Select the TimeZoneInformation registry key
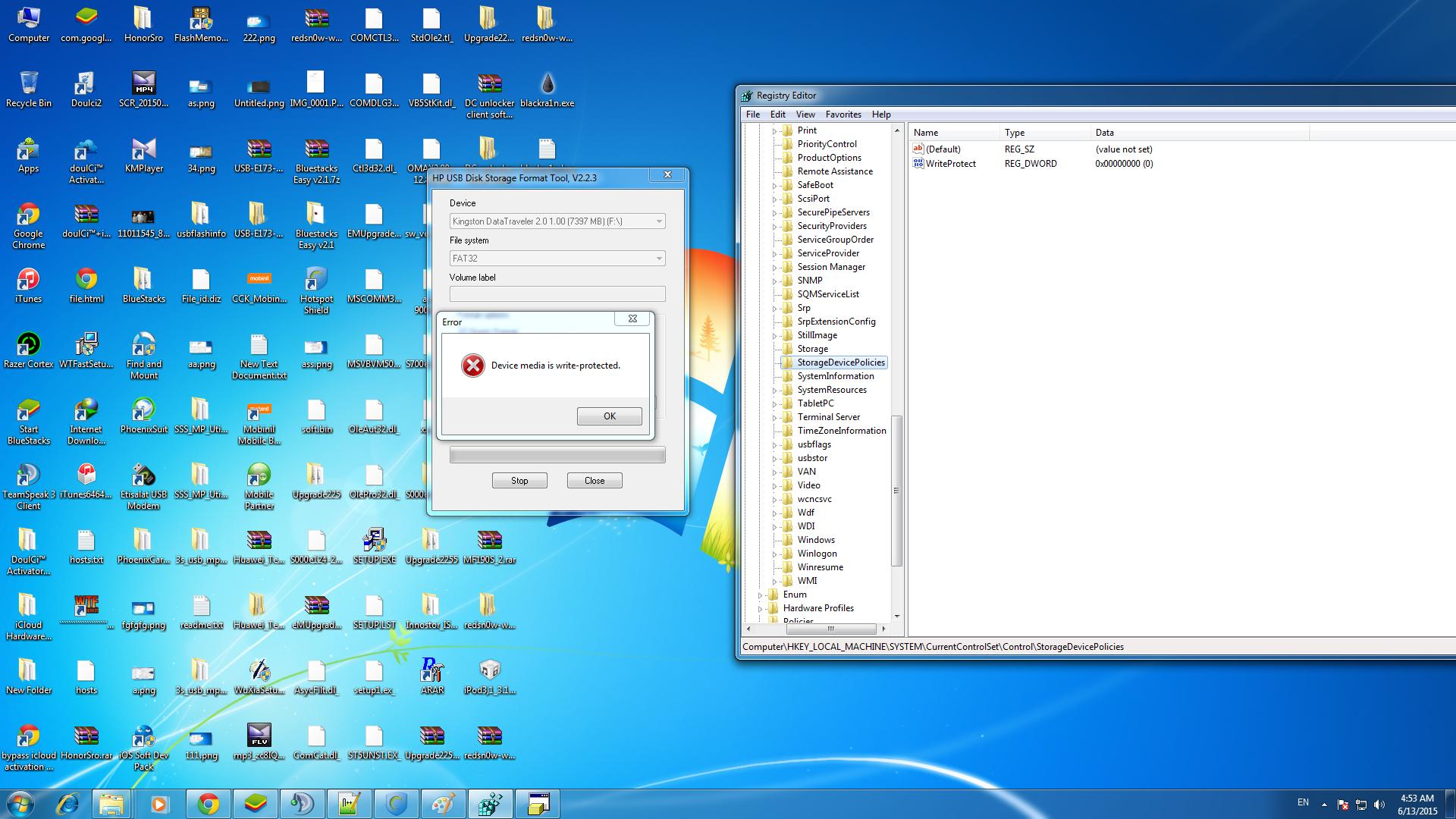This screenshot has height=819, width=1456. click(x=841, y=431)
